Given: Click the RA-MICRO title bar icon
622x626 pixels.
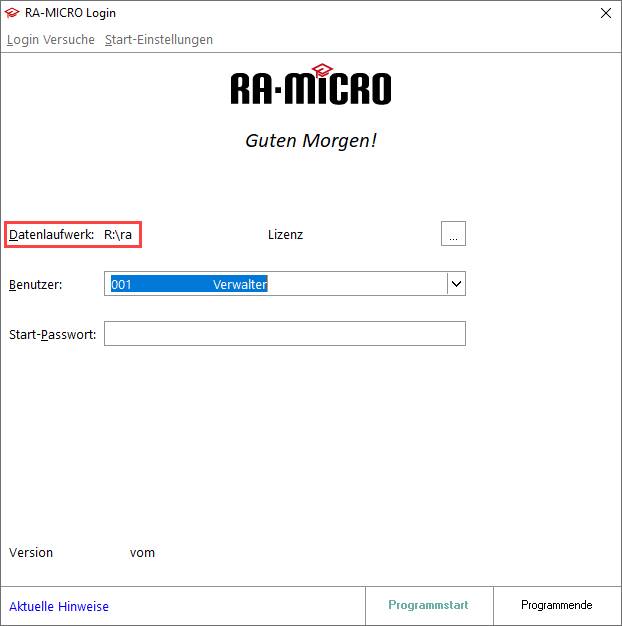Looking at the screenshot, I should pos(12,13).
